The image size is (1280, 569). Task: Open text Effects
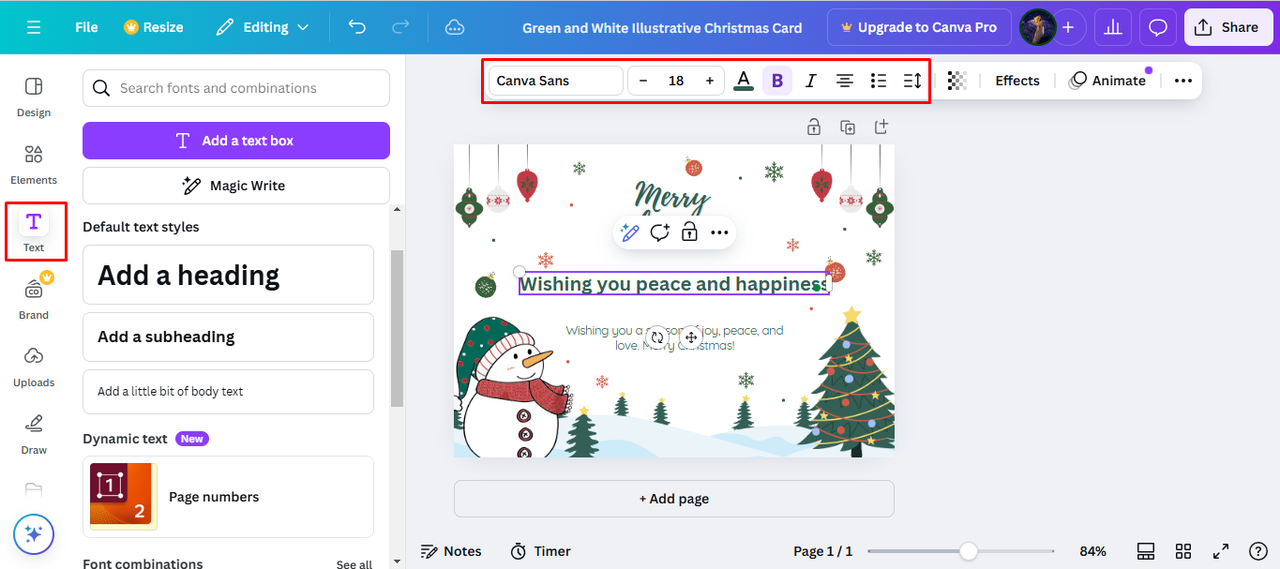point(1017,80)
